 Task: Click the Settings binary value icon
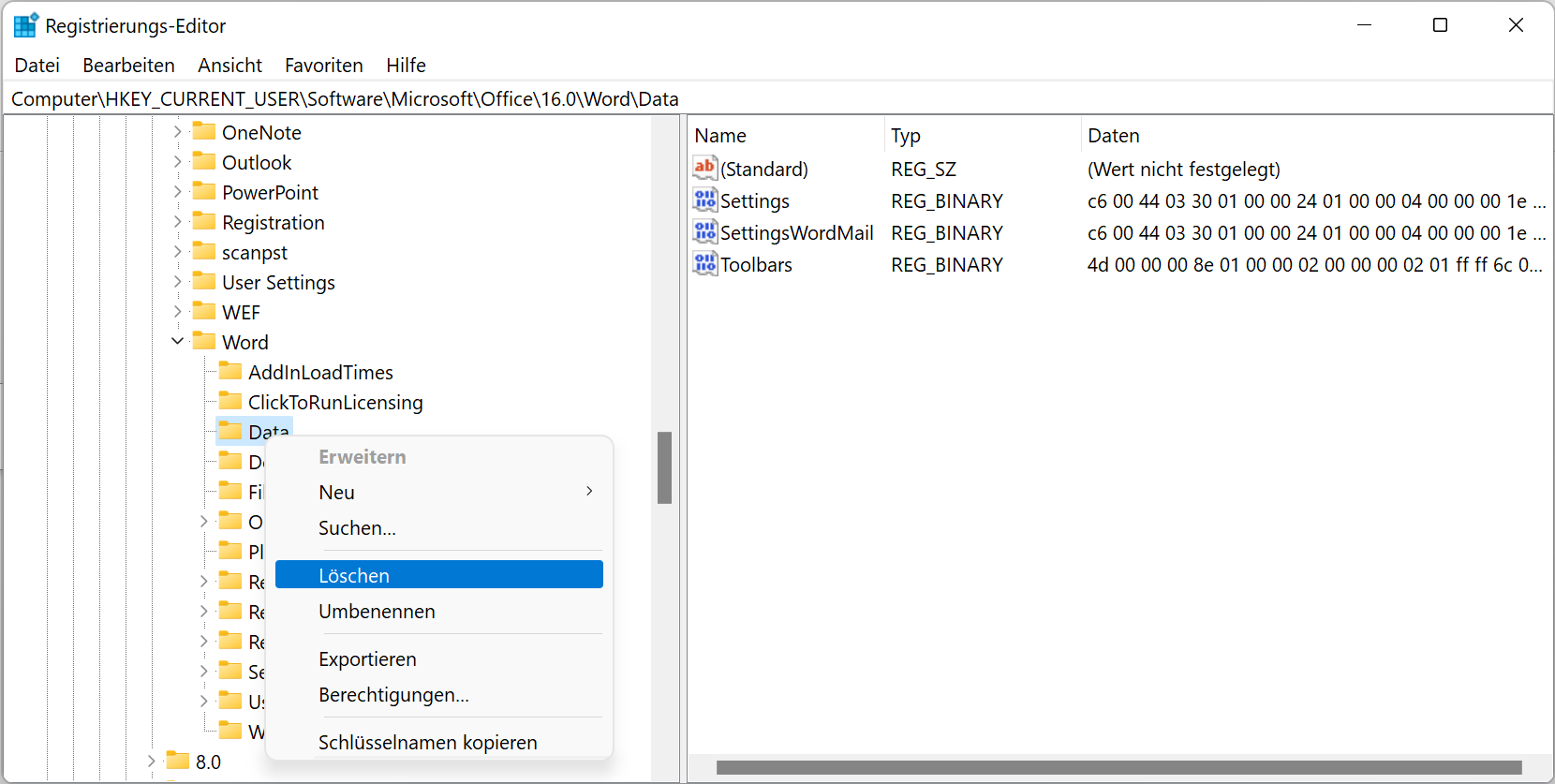point(705,200)
